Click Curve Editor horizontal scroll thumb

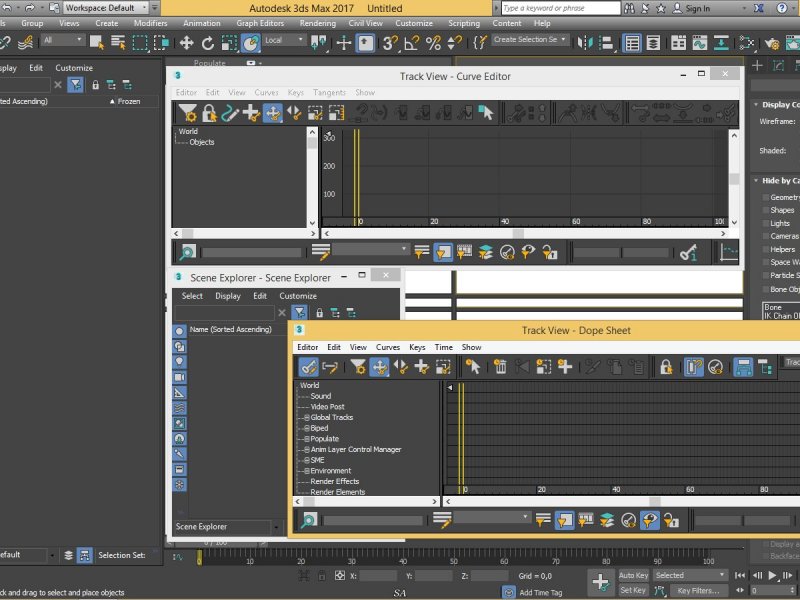(518, 234)
